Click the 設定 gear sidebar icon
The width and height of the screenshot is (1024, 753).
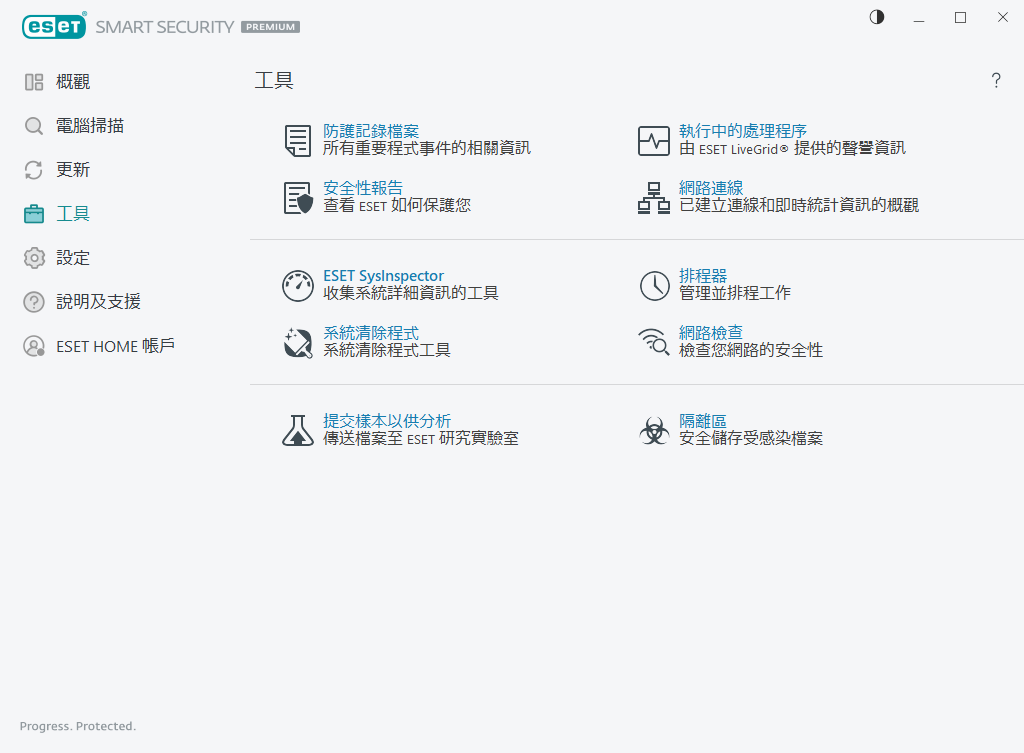pyautogui.click(x=34, y=258)
